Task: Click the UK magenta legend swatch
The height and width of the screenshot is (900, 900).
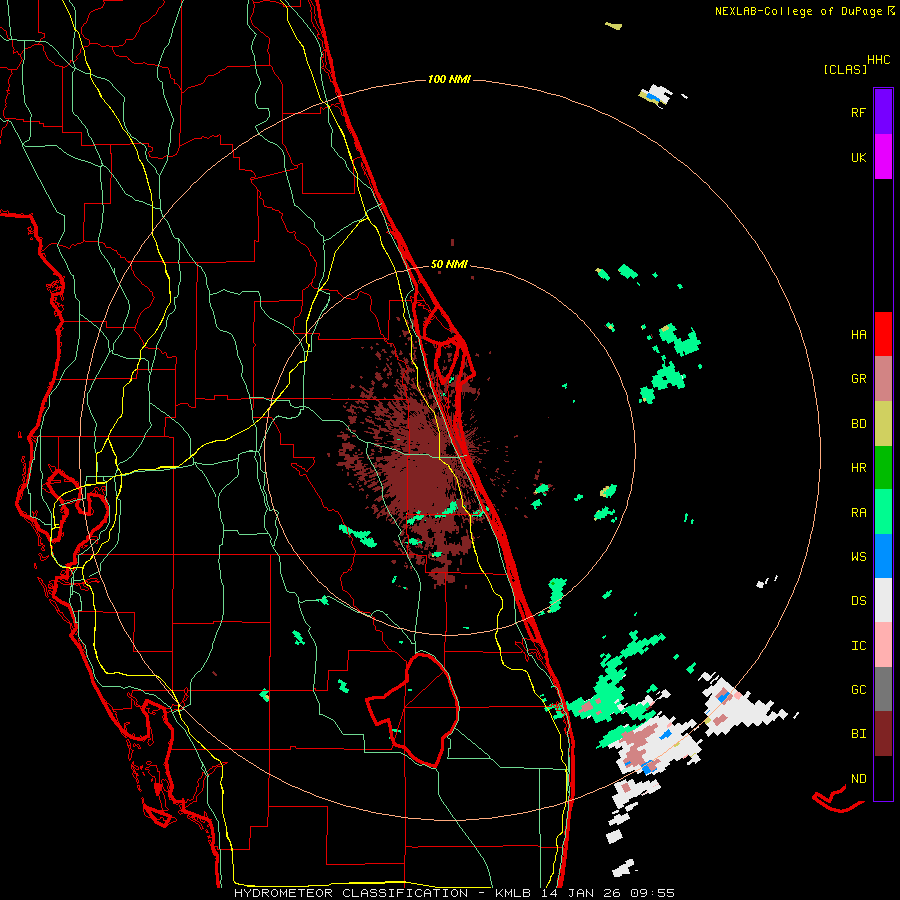Action: 883,156
